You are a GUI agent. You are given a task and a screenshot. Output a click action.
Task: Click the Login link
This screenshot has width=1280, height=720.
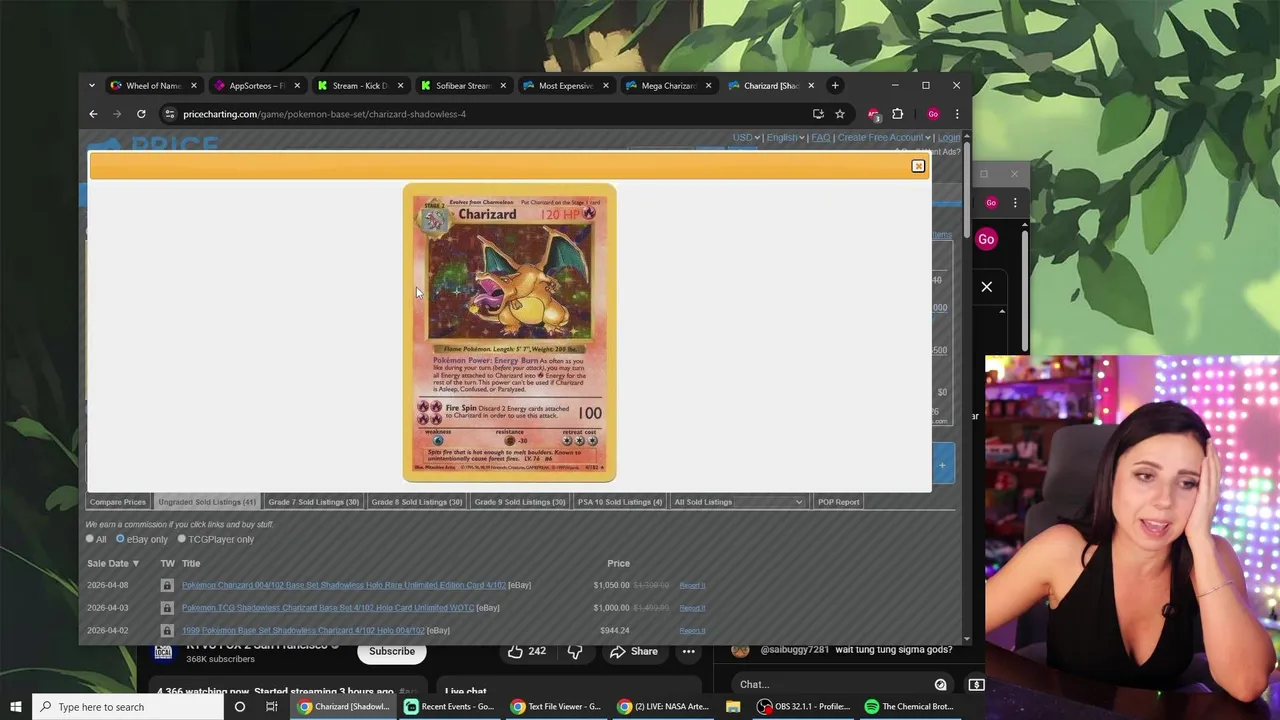pyautogui.click(x=949, y=137)
